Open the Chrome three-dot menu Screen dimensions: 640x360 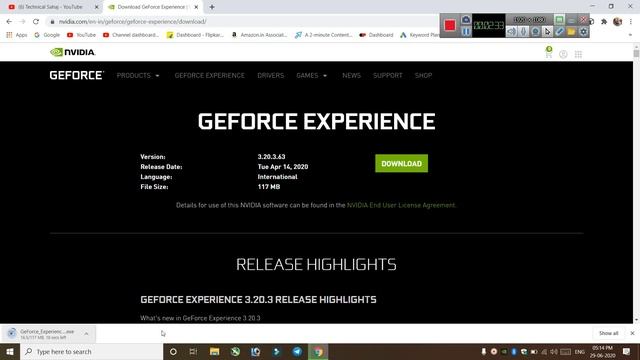pos(631,22)
